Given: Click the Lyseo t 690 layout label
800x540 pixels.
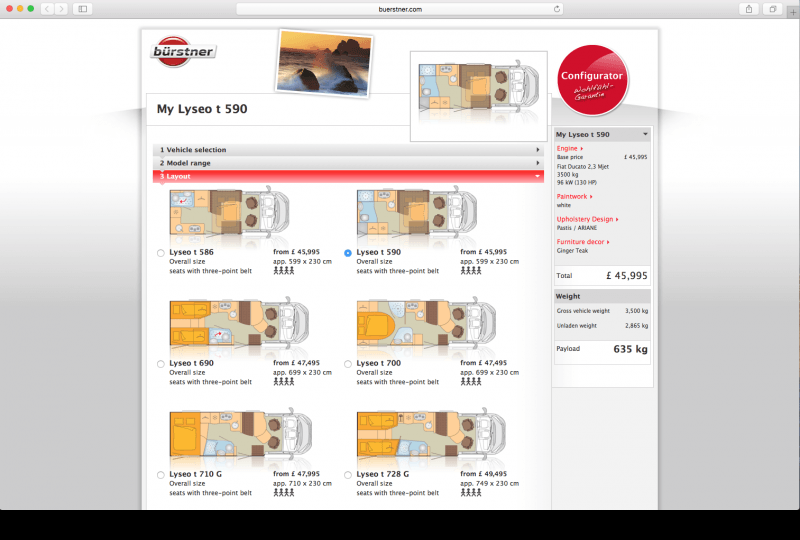Looking at the screenshot, I should coord(191,363).
